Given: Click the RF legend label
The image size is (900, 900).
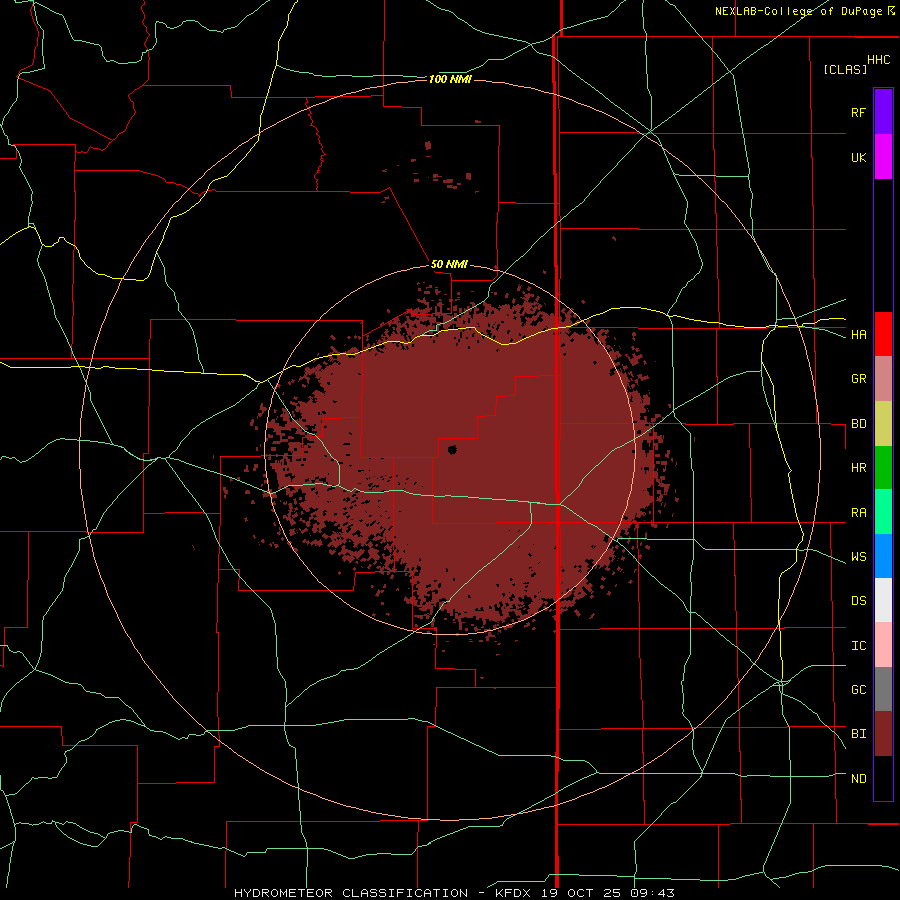Looking at the screenshot, I should [x=858, y=113].
